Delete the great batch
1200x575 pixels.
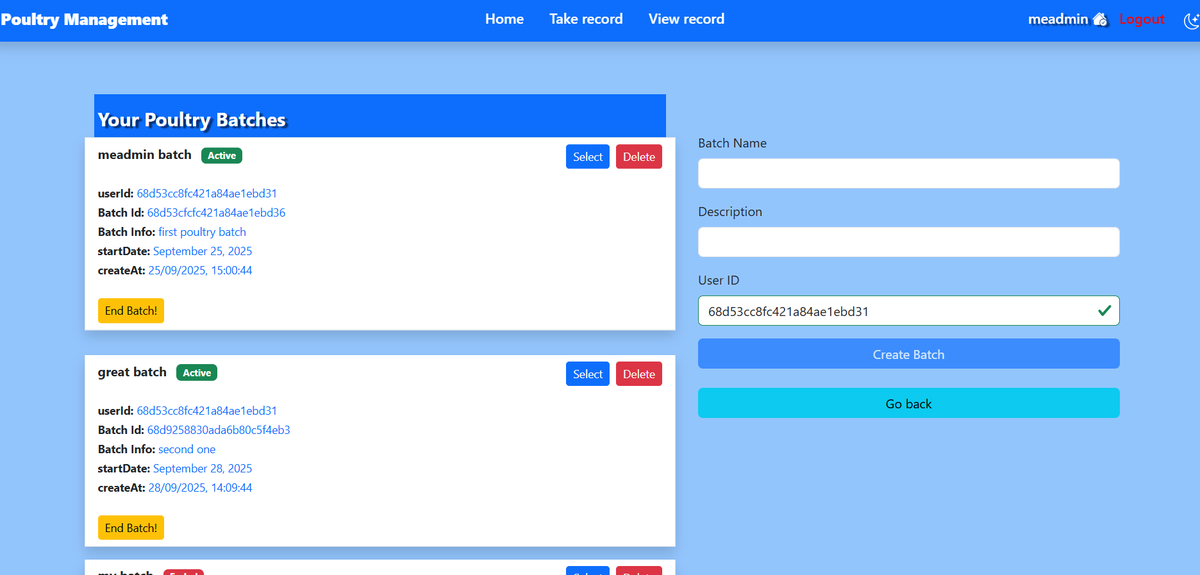coord(639,374)
